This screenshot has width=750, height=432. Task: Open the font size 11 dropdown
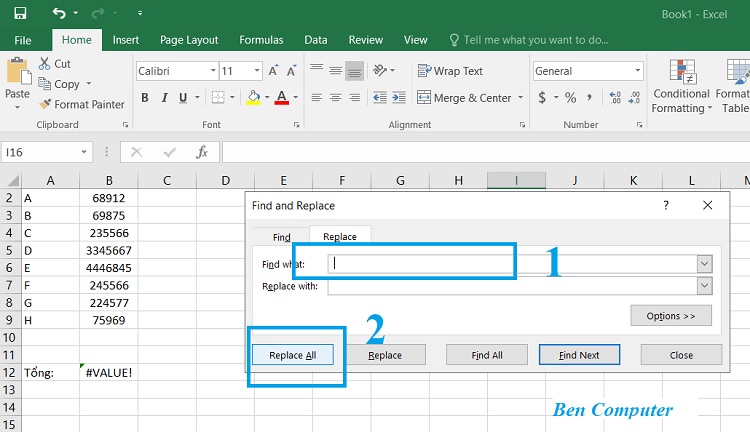click(257, 71)
